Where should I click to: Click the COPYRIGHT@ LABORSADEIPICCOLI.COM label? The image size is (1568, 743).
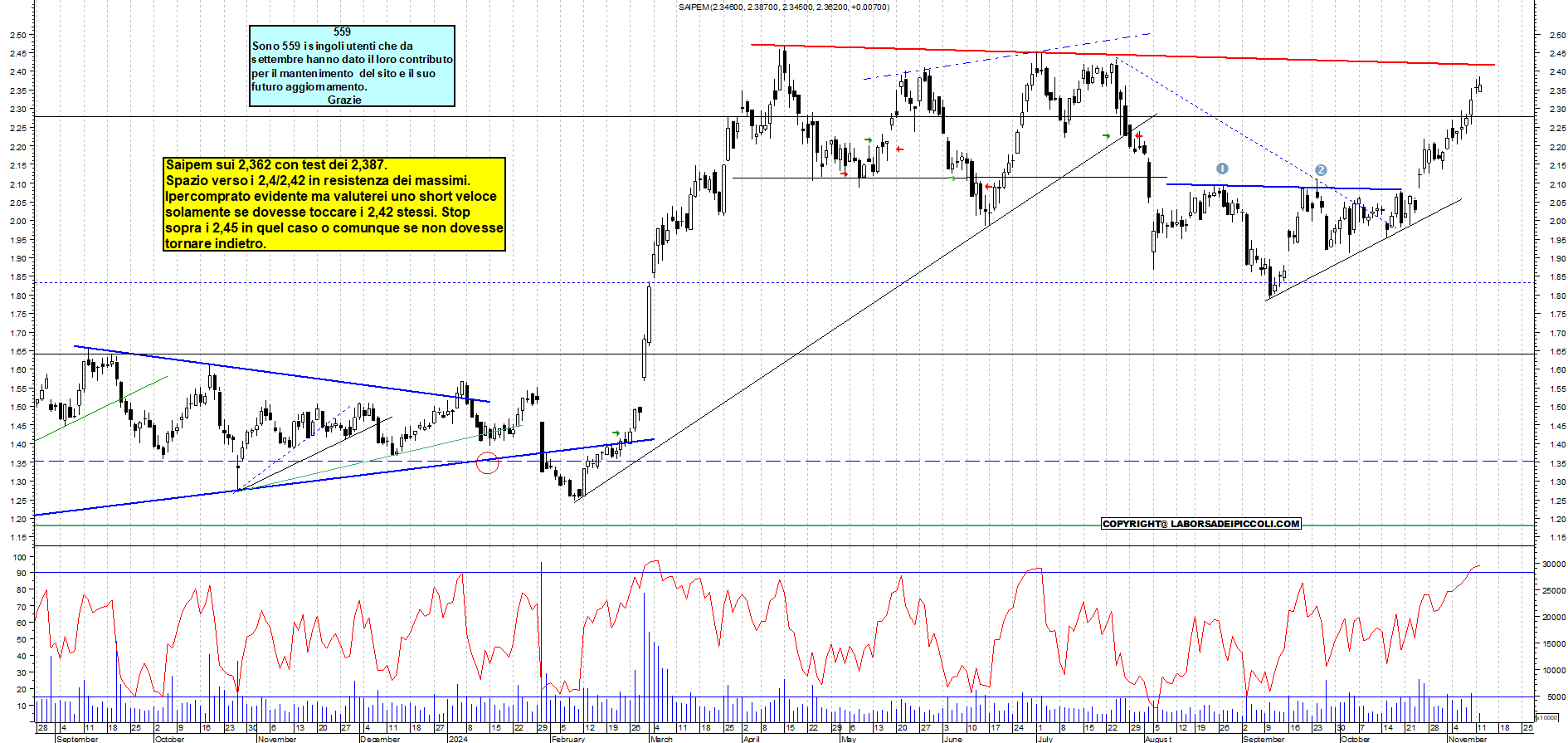coord(1201,524)
